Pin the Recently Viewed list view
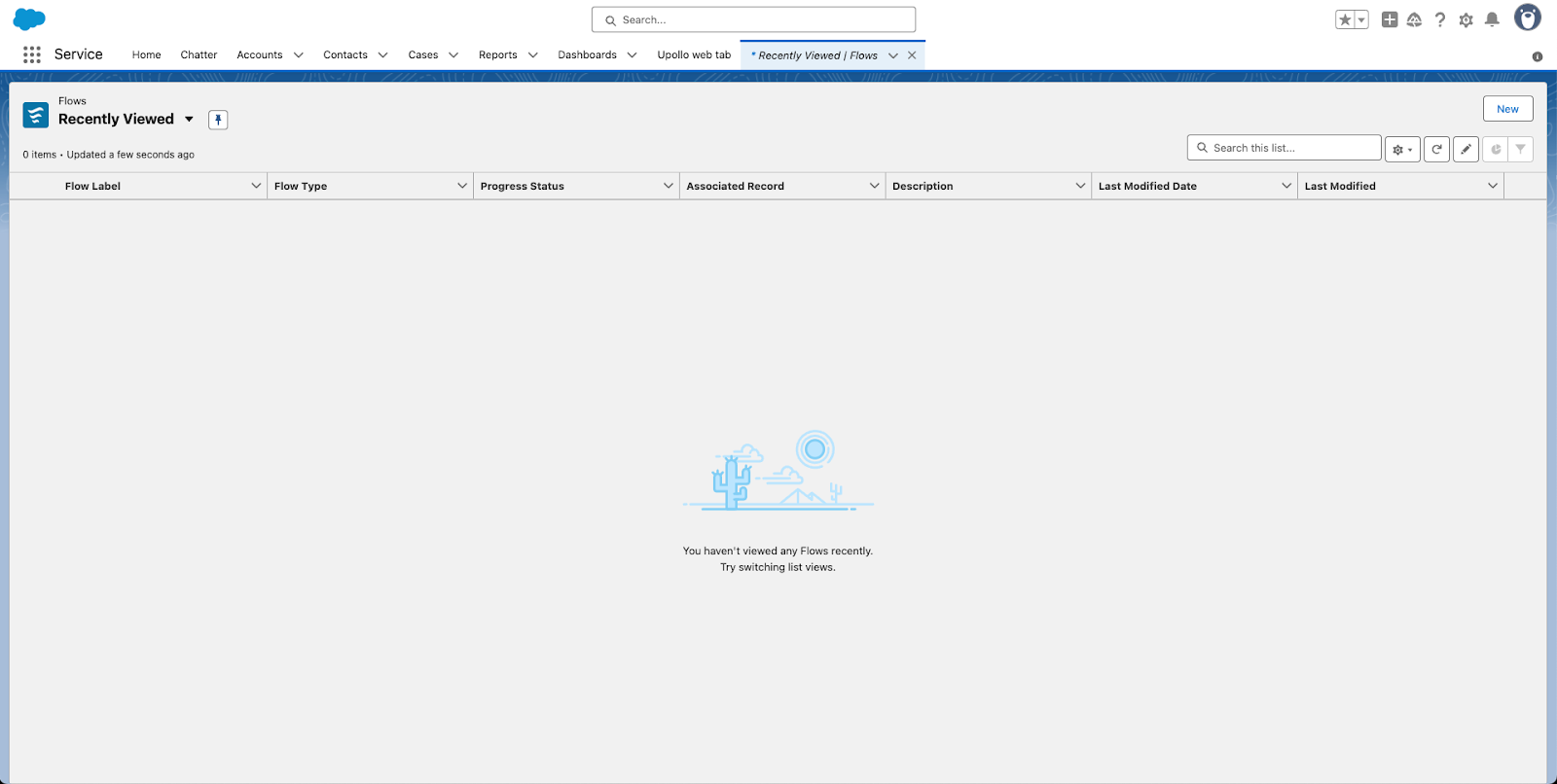The width and height of the screenshot is (1557, 784). pos(218,120)
